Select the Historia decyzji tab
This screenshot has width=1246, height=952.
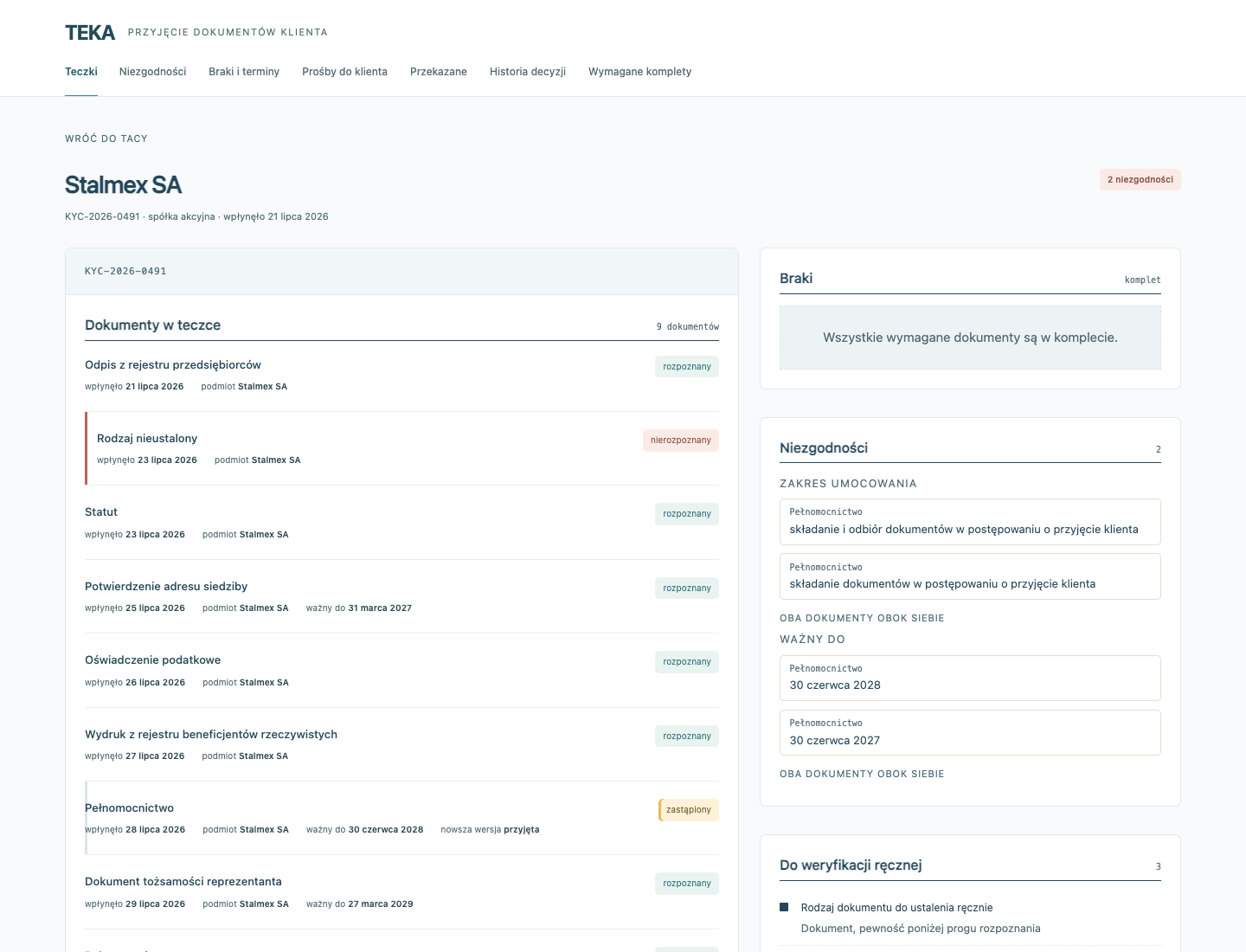pyautogui.click(x=528, y=72)
